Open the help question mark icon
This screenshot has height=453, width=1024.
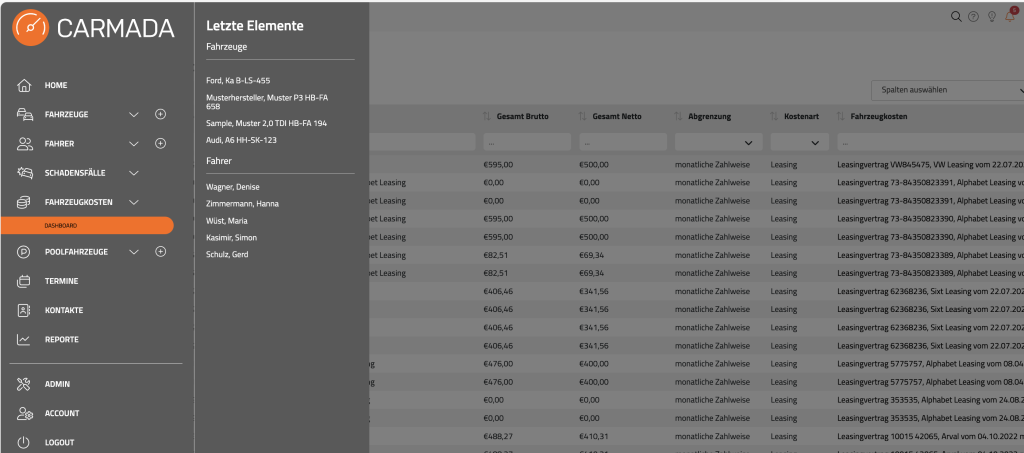[x=974, y=16]
